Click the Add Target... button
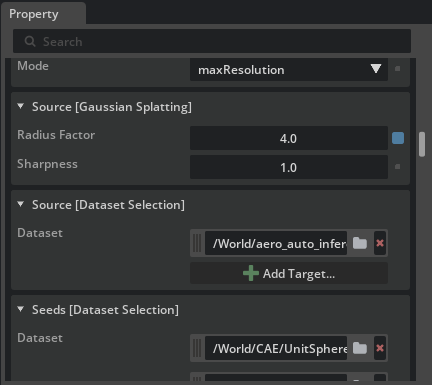 (x=289, y=273)
